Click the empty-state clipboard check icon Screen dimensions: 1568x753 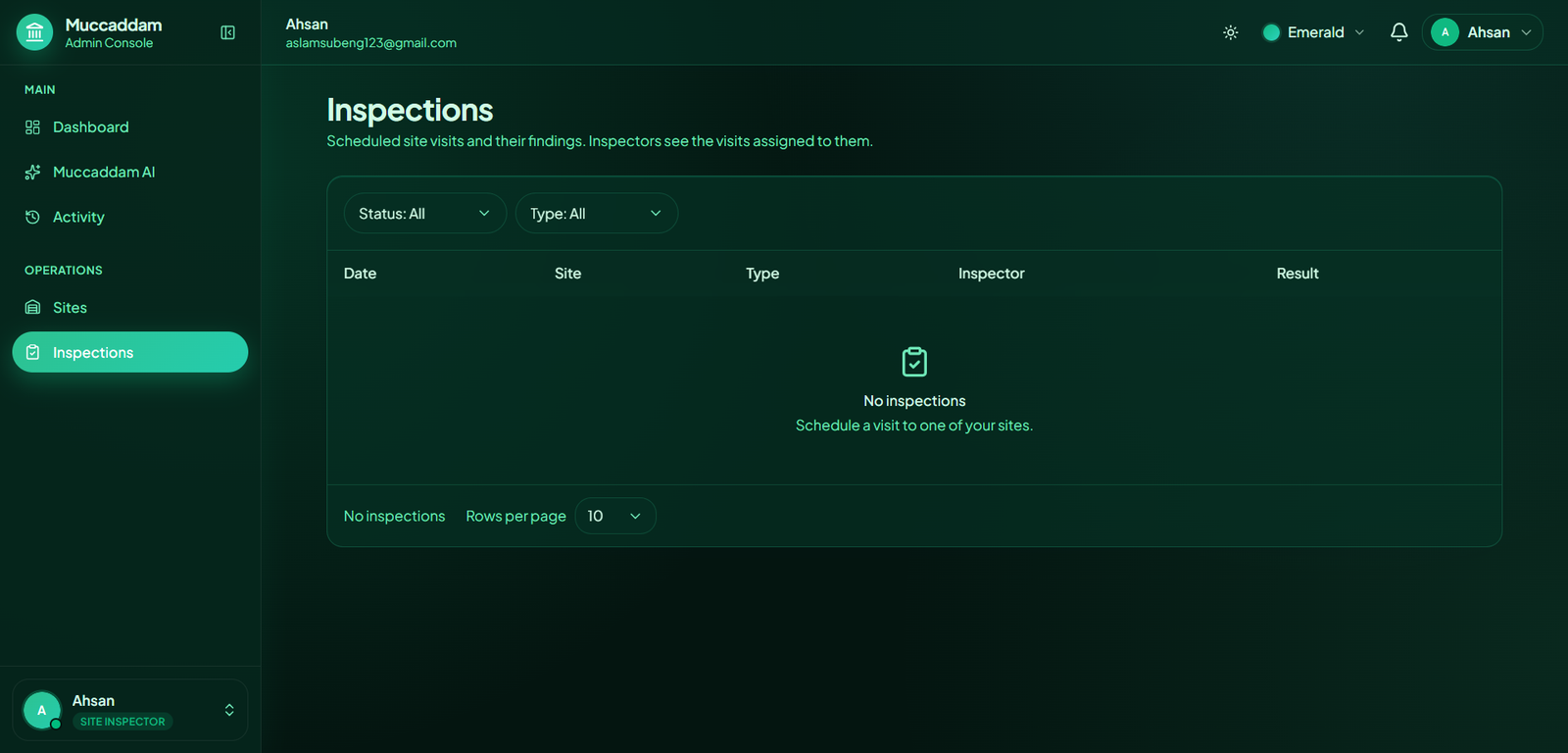(x=914, y=362)
